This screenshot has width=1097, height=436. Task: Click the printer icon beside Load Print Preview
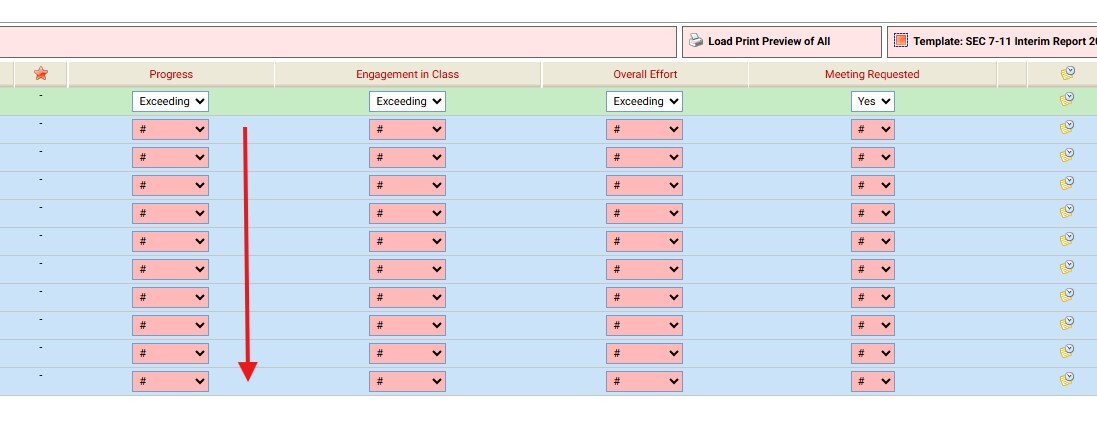[696, 41]
